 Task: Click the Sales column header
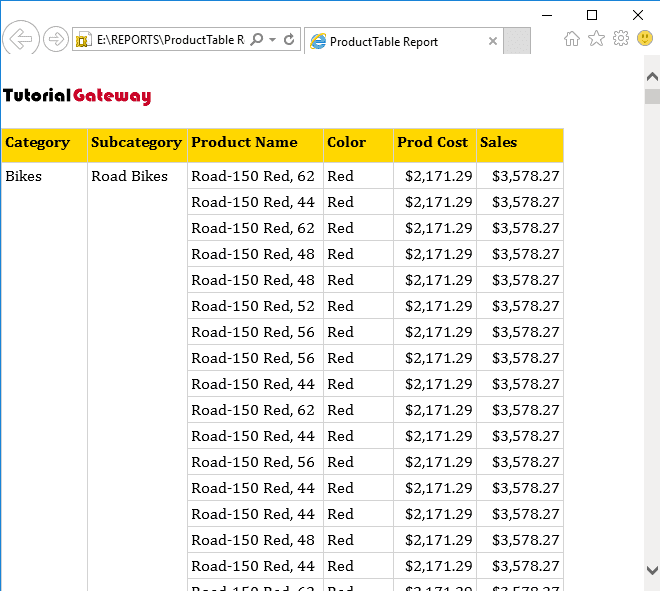click(520, 145)
